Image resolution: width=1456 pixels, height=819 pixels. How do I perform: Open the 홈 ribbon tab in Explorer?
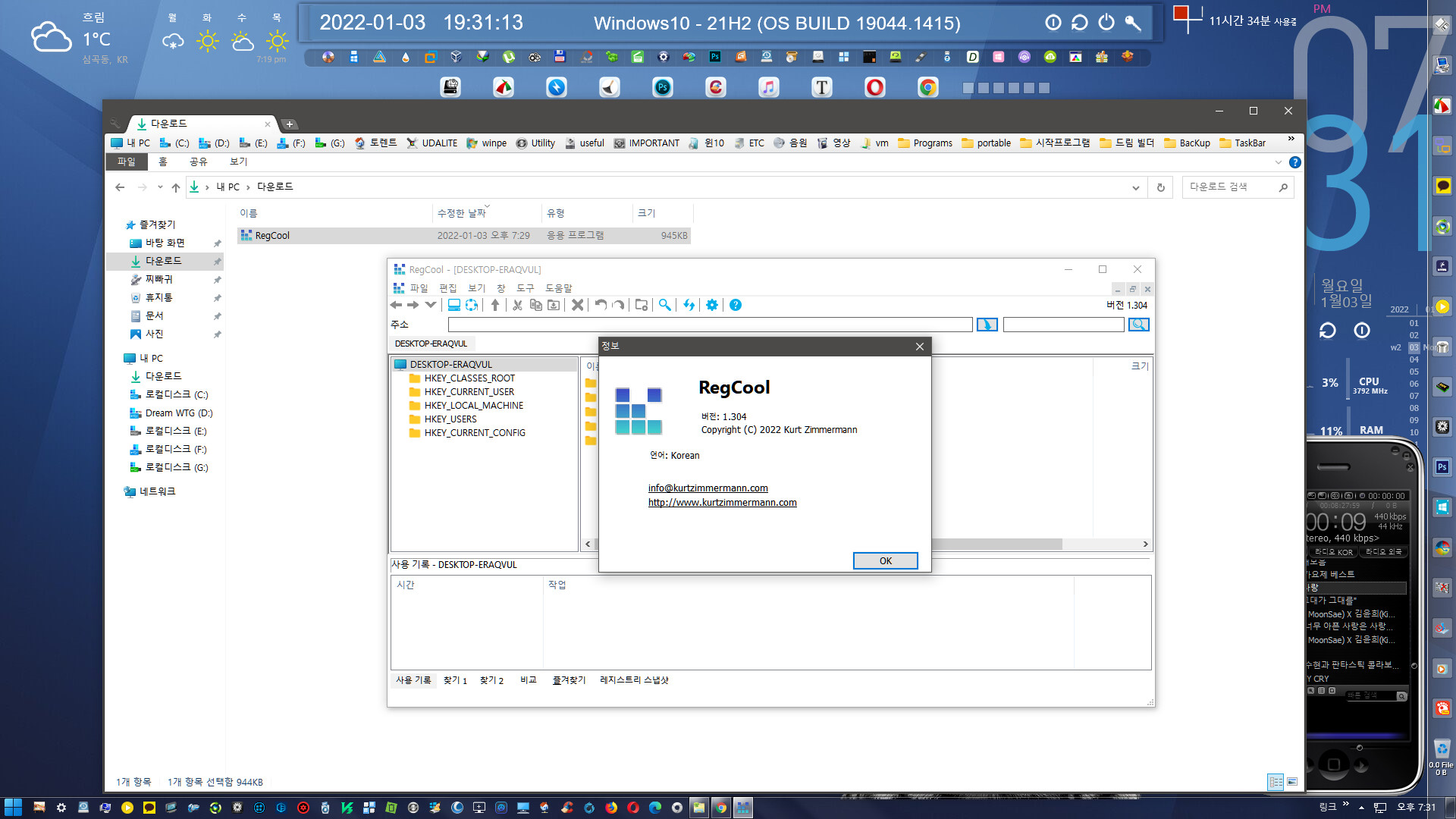coord(162,162)
